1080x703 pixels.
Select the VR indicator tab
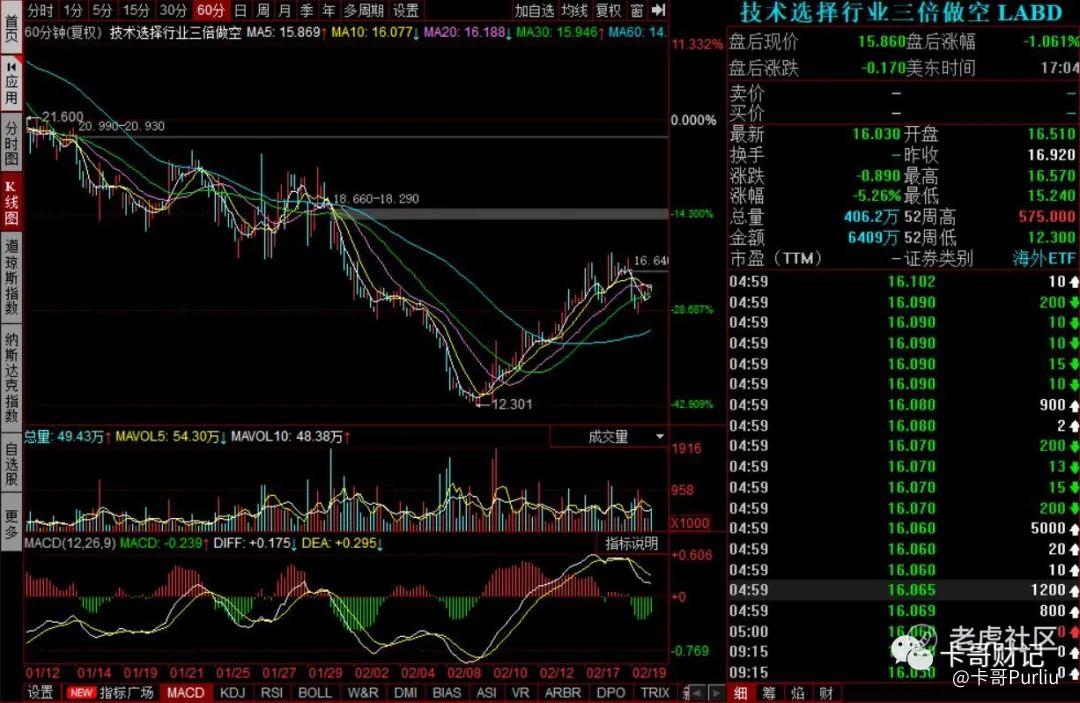pyautogui.click(x=521, y=692)
